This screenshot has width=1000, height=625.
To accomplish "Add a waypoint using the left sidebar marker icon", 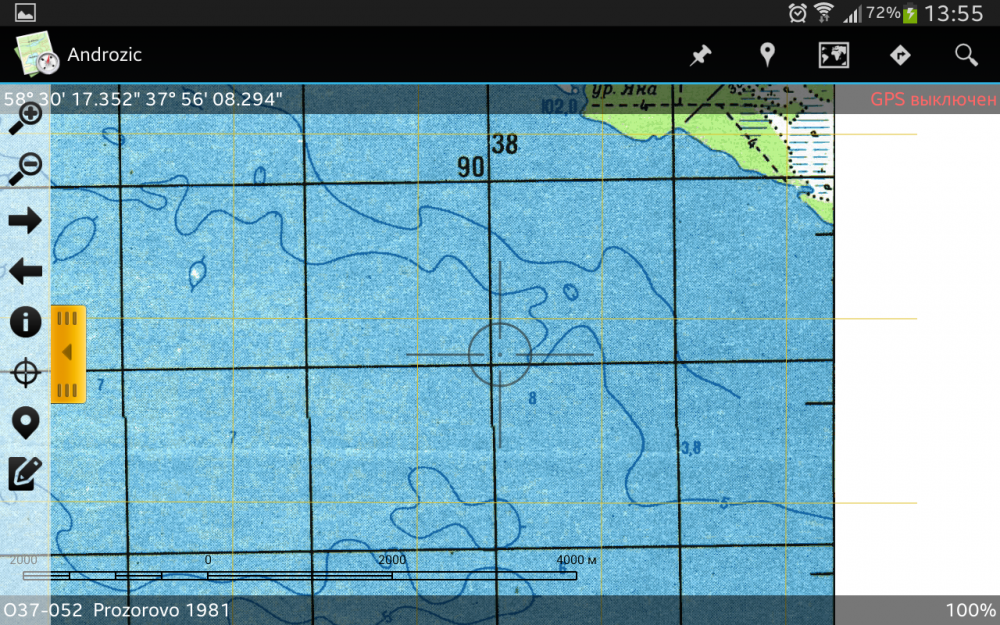I will pyautogui.click(x=25, y=423).
